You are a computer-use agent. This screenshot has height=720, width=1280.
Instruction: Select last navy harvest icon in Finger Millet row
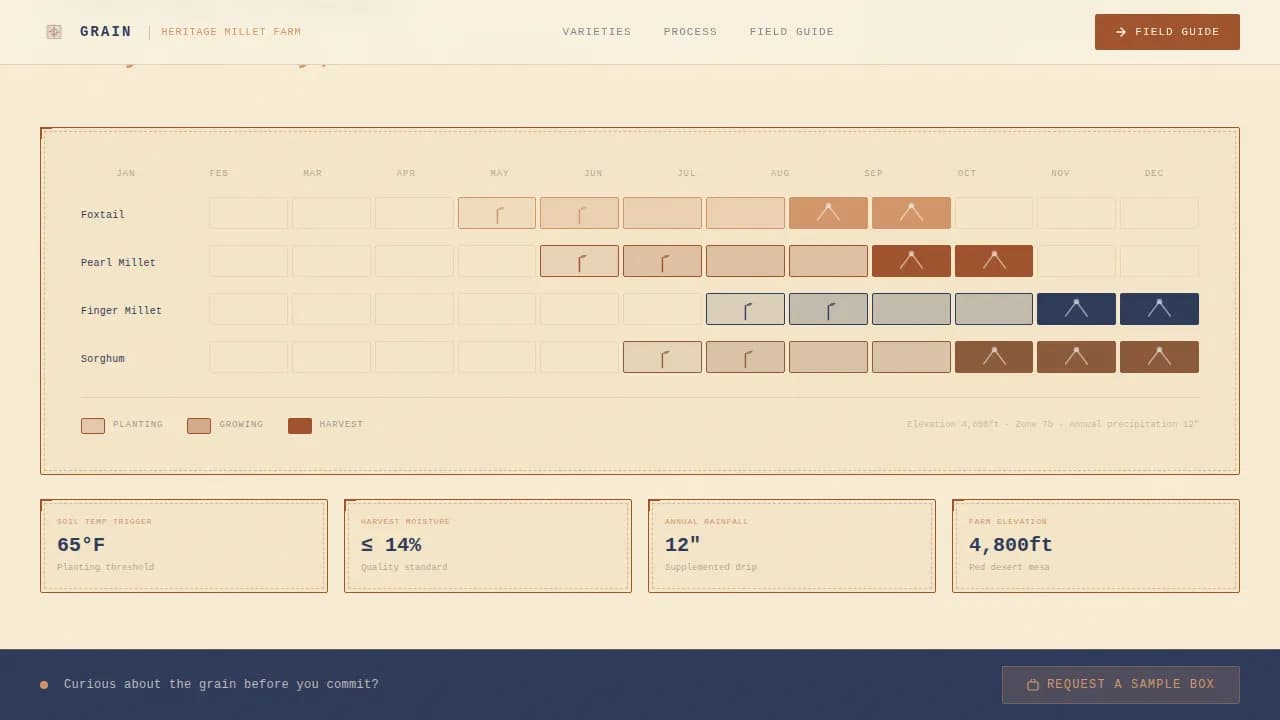1159,308
